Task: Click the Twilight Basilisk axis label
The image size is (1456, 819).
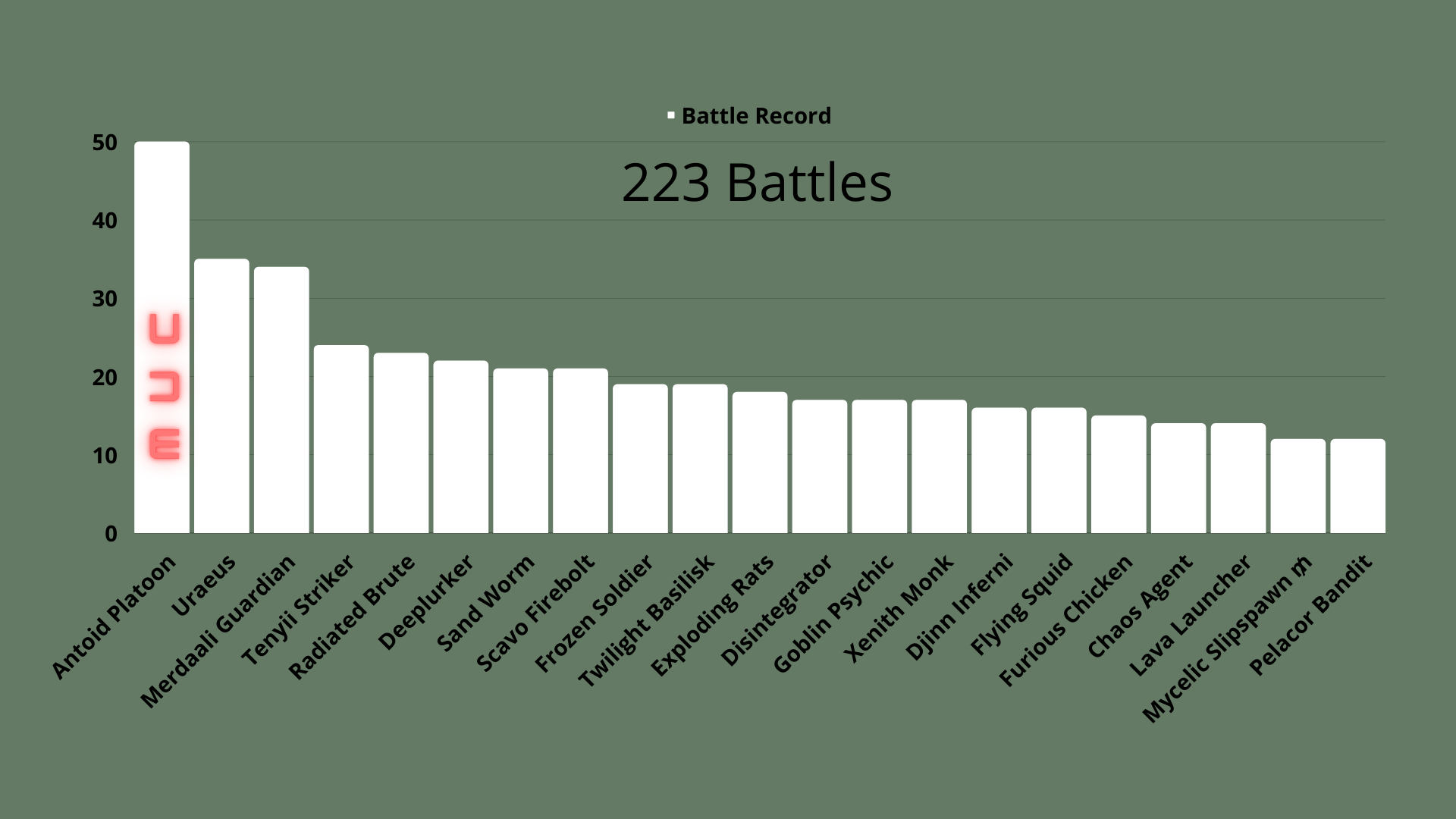Action: coord(646,621)
